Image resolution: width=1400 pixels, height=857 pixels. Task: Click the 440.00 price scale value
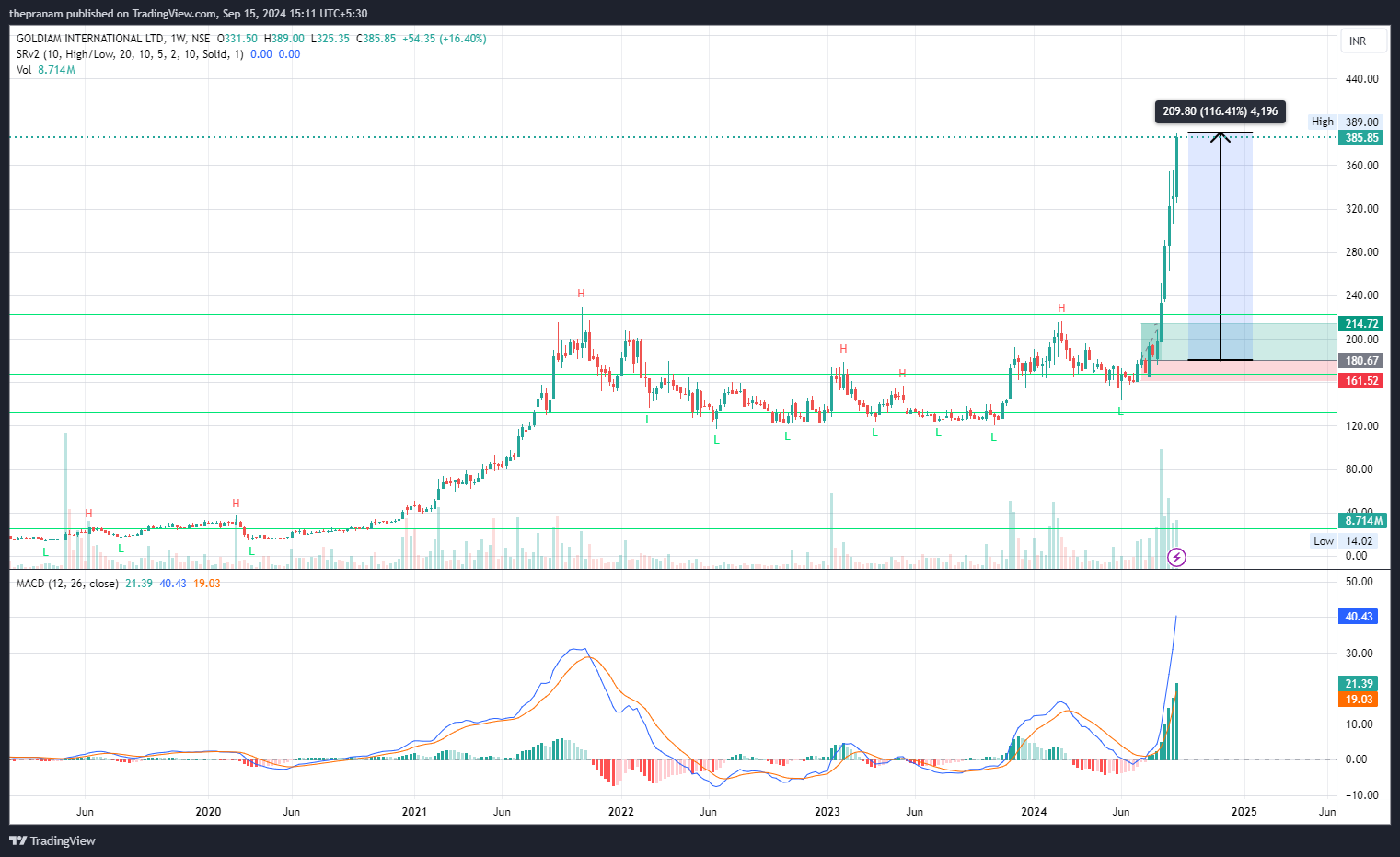(x=1361, y=79)
